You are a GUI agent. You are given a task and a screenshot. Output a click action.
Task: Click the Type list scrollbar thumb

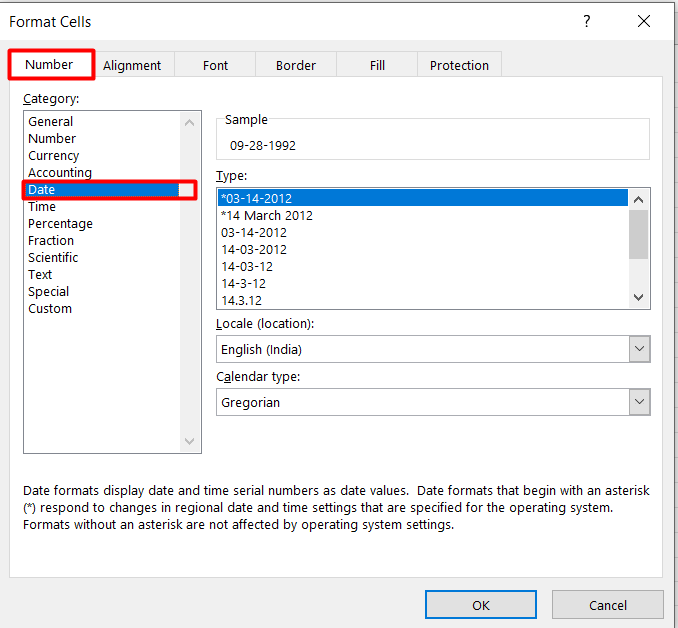[639, 234]
